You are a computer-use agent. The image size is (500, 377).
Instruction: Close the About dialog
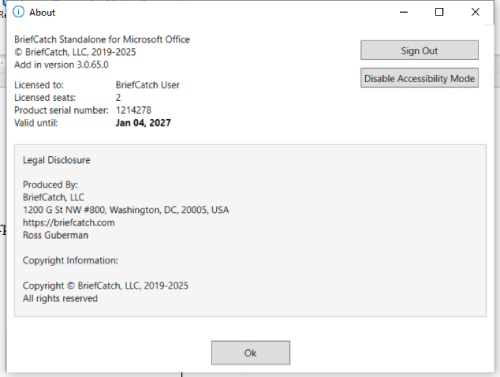475,12
